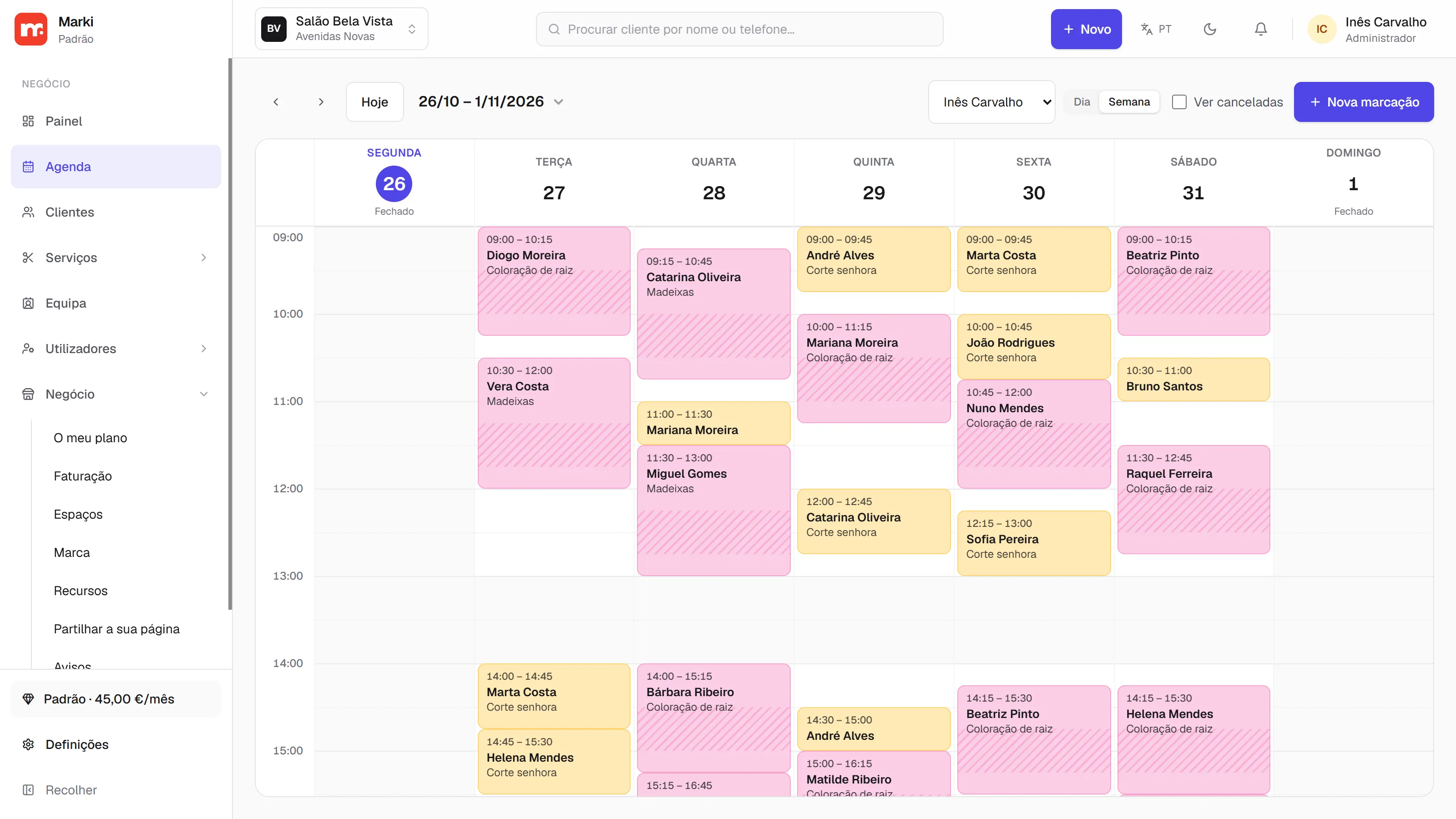Image resolution: width=1456 pixels, height=819 pixels.
Task: Expand Serviços submenu chevron
Action: coord(204,258)
